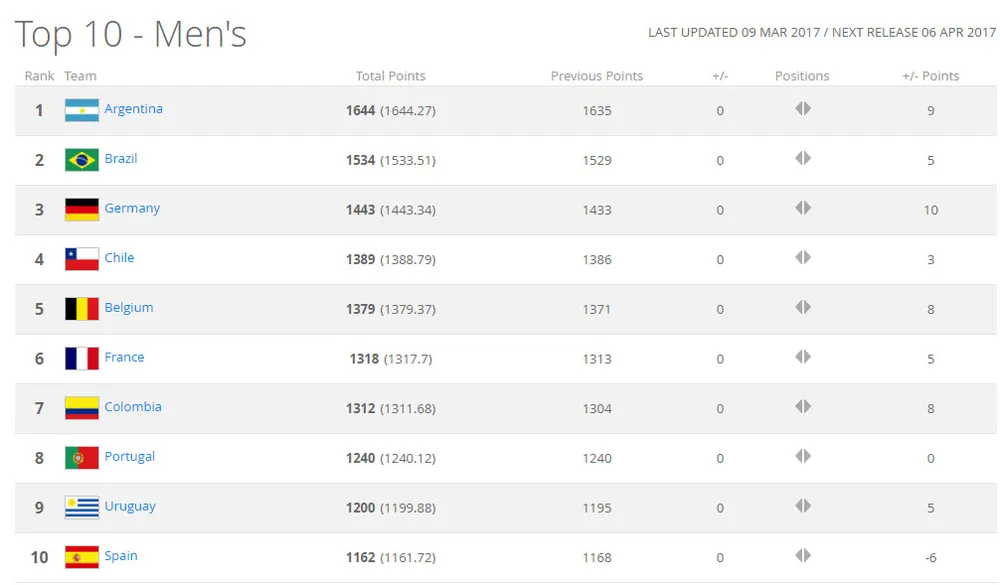Click the Belgium flag icon
The height and width of the screenshot is (585, 1000).
[82, 309]
